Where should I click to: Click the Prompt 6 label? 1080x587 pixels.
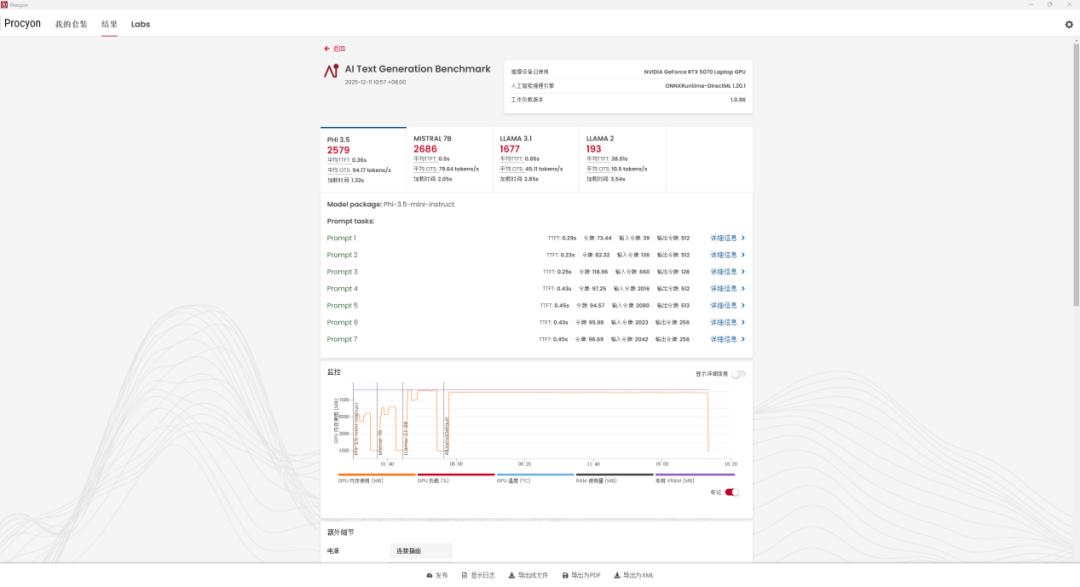coord(342,322)
